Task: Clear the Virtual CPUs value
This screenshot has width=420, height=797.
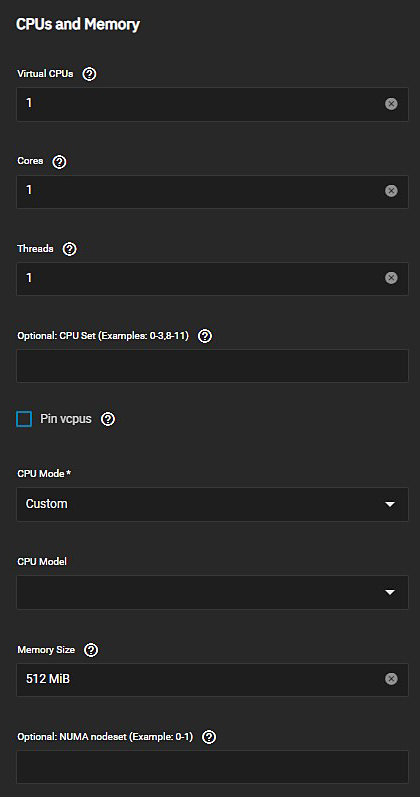Action: [391, 104]
